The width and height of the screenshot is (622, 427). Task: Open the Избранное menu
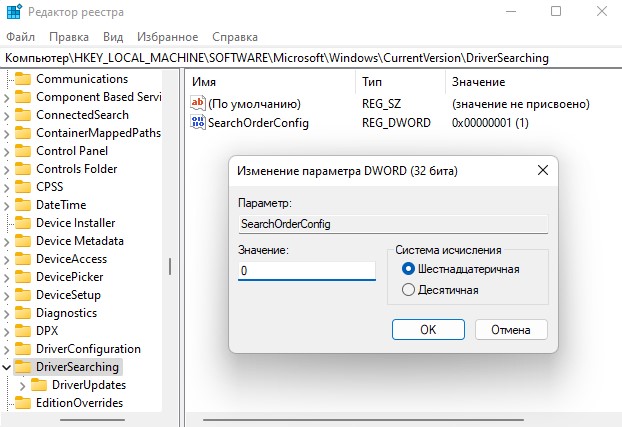pyautogui.click(x=167, y=37)
